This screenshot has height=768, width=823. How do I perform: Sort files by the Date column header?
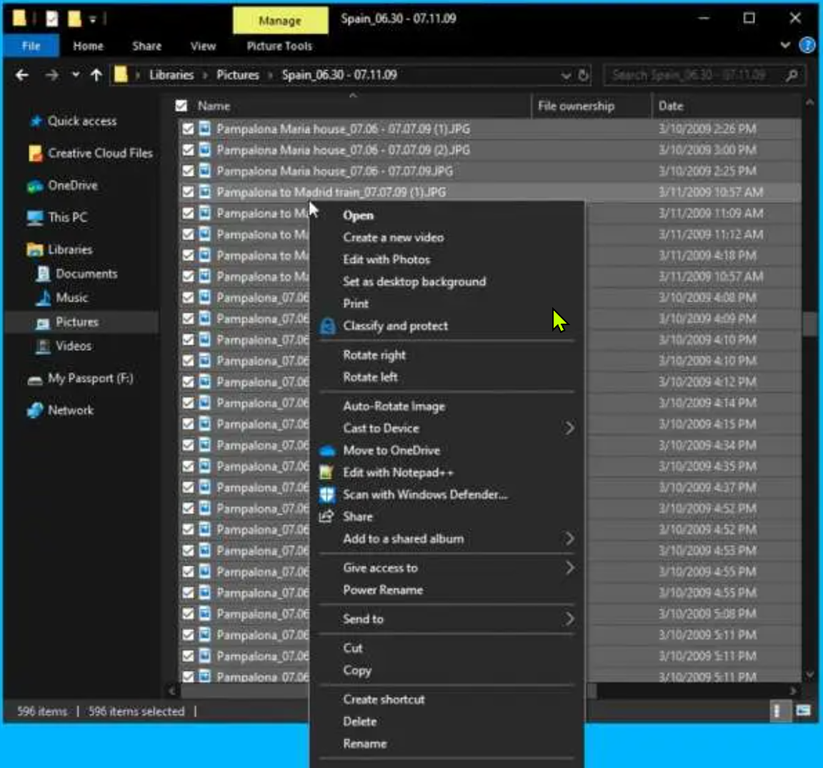tap(671, 106)
